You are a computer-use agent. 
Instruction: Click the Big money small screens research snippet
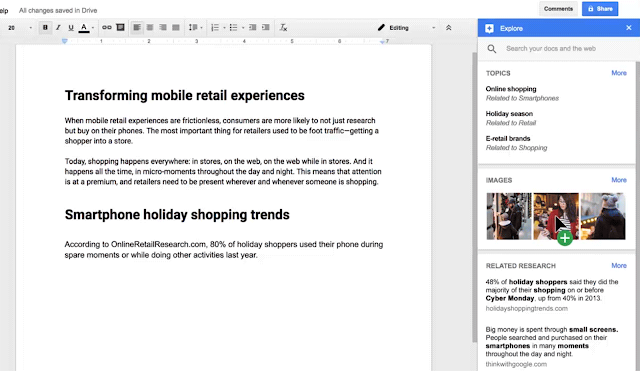click(552, 342)
